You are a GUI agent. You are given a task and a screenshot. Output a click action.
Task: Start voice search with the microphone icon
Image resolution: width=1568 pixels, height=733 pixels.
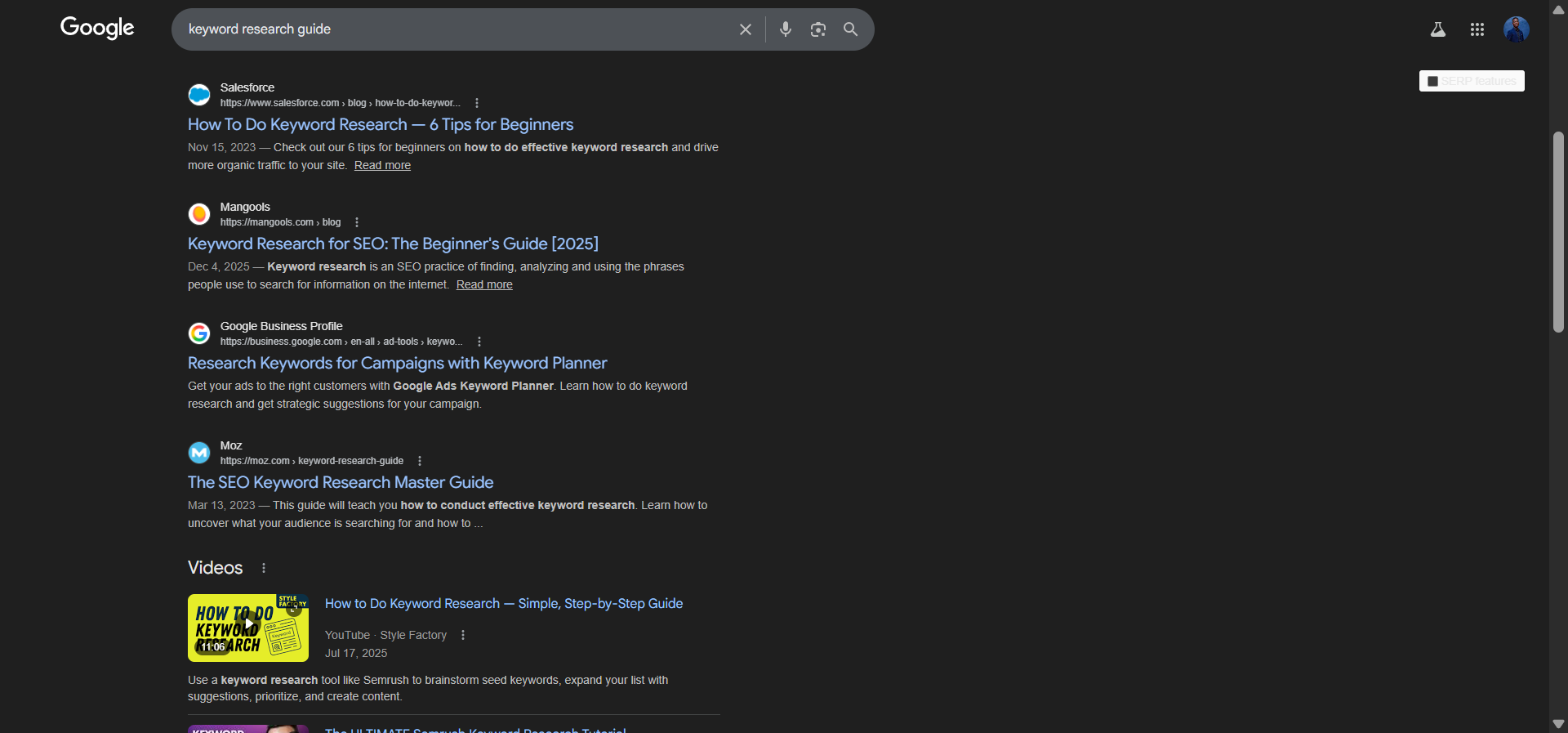click(x=786, y=29)
